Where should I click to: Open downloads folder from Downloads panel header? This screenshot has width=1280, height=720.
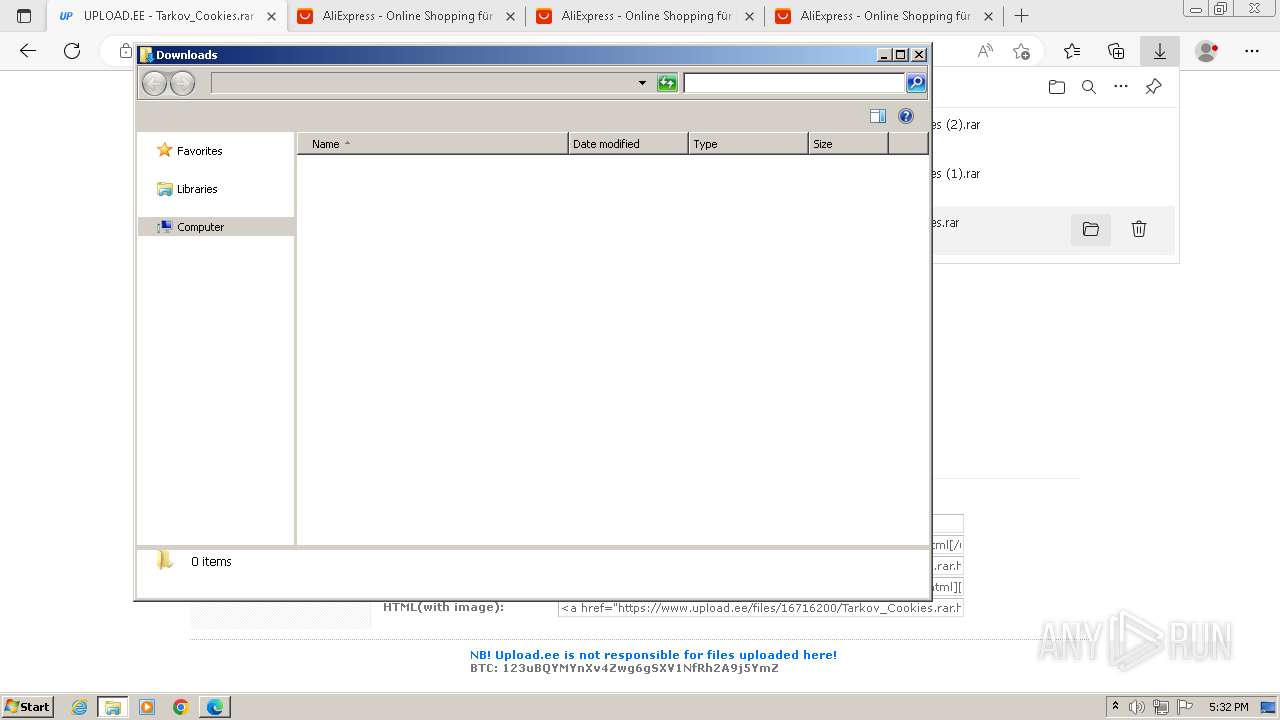(x=1057, y=87)
